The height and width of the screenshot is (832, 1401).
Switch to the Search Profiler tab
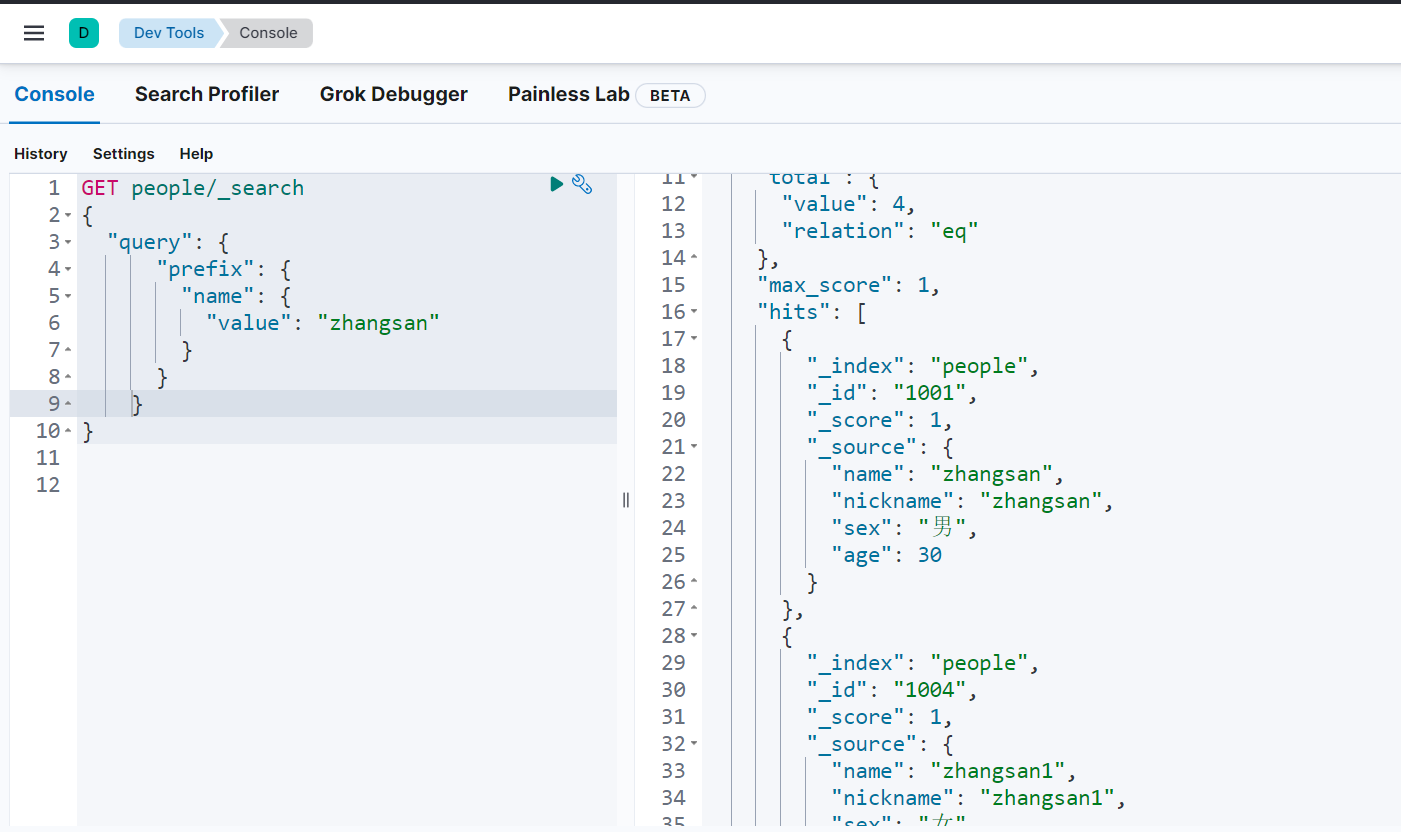point(207,94)
